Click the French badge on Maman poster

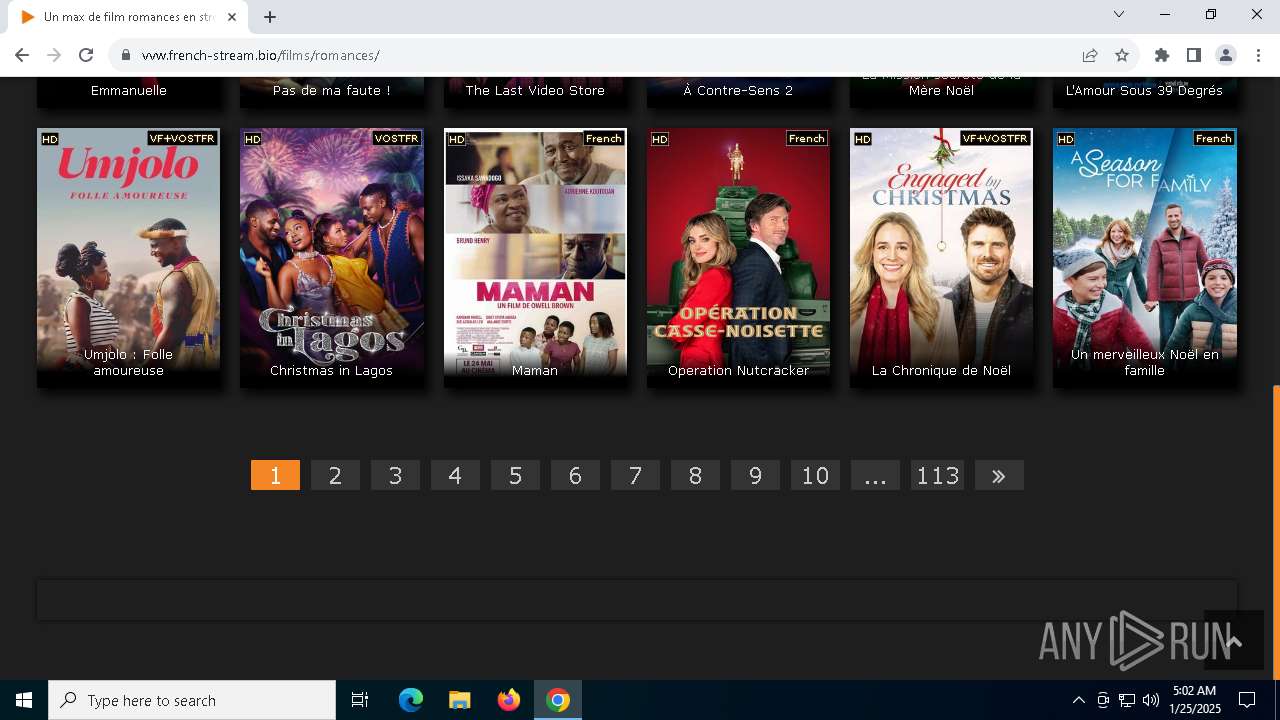coord(603,138)
